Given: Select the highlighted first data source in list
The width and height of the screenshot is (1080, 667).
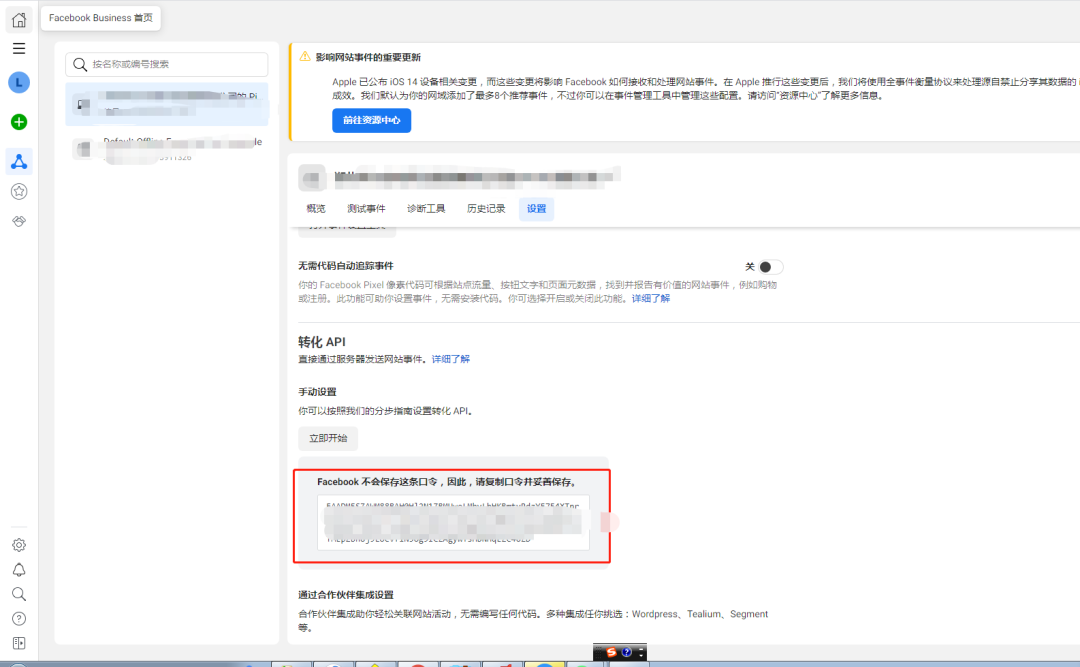Looking at the screenshot, I should coord(167,104).
